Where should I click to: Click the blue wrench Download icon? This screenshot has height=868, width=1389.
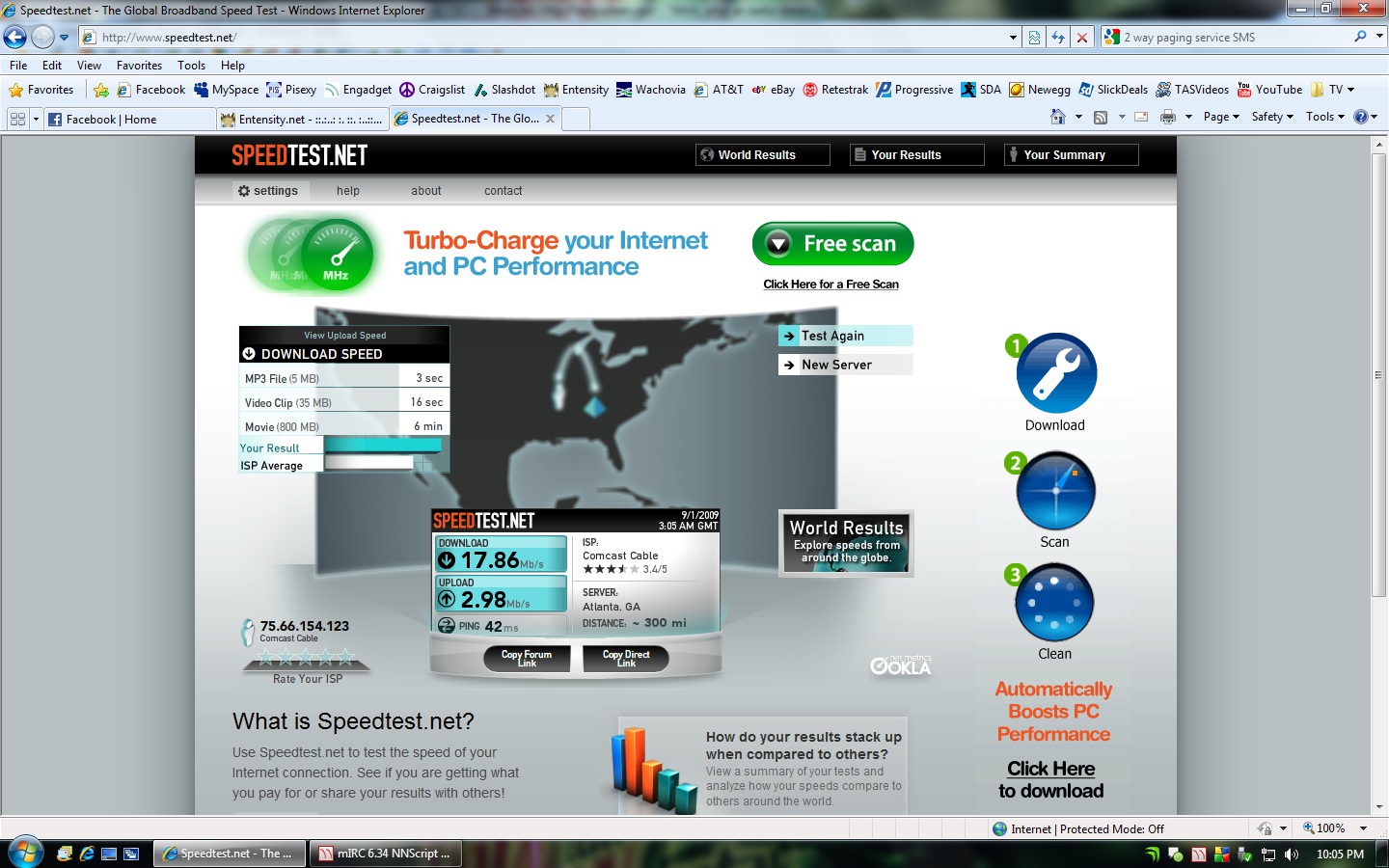coord(1056,374)
